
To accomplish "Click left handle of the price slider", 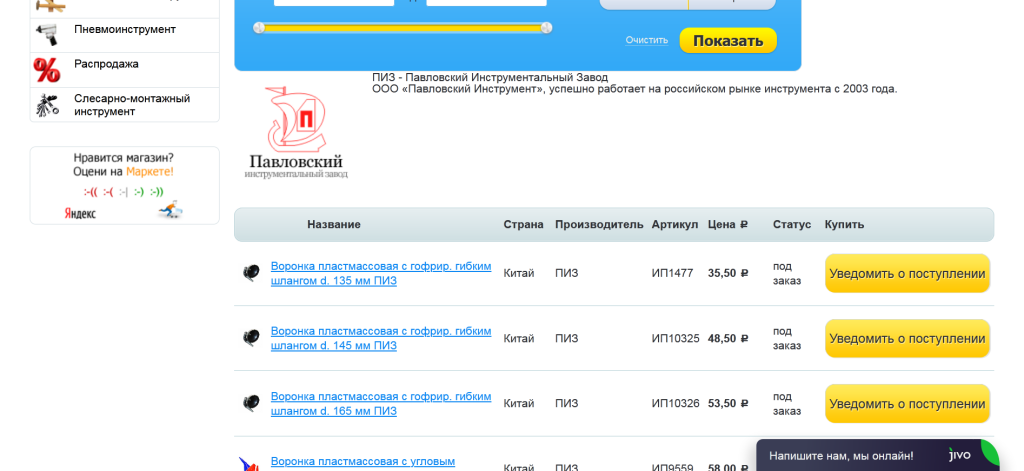I will tap(259, 27).
